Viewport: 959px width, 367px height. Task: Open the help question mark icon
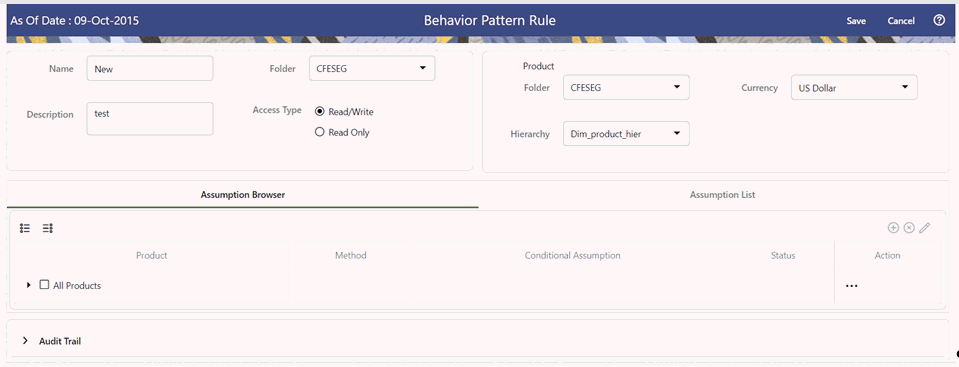939,20
